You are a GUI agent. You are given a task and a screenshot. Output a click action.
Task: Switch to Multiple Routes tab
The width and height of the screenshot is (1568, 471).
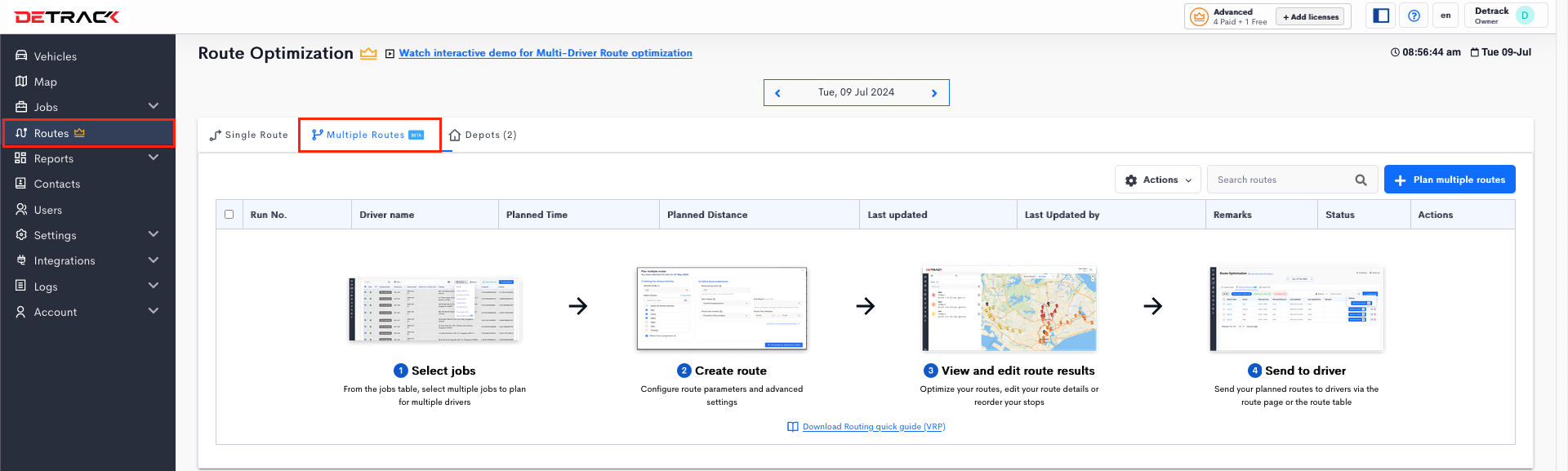pos(368,135)
